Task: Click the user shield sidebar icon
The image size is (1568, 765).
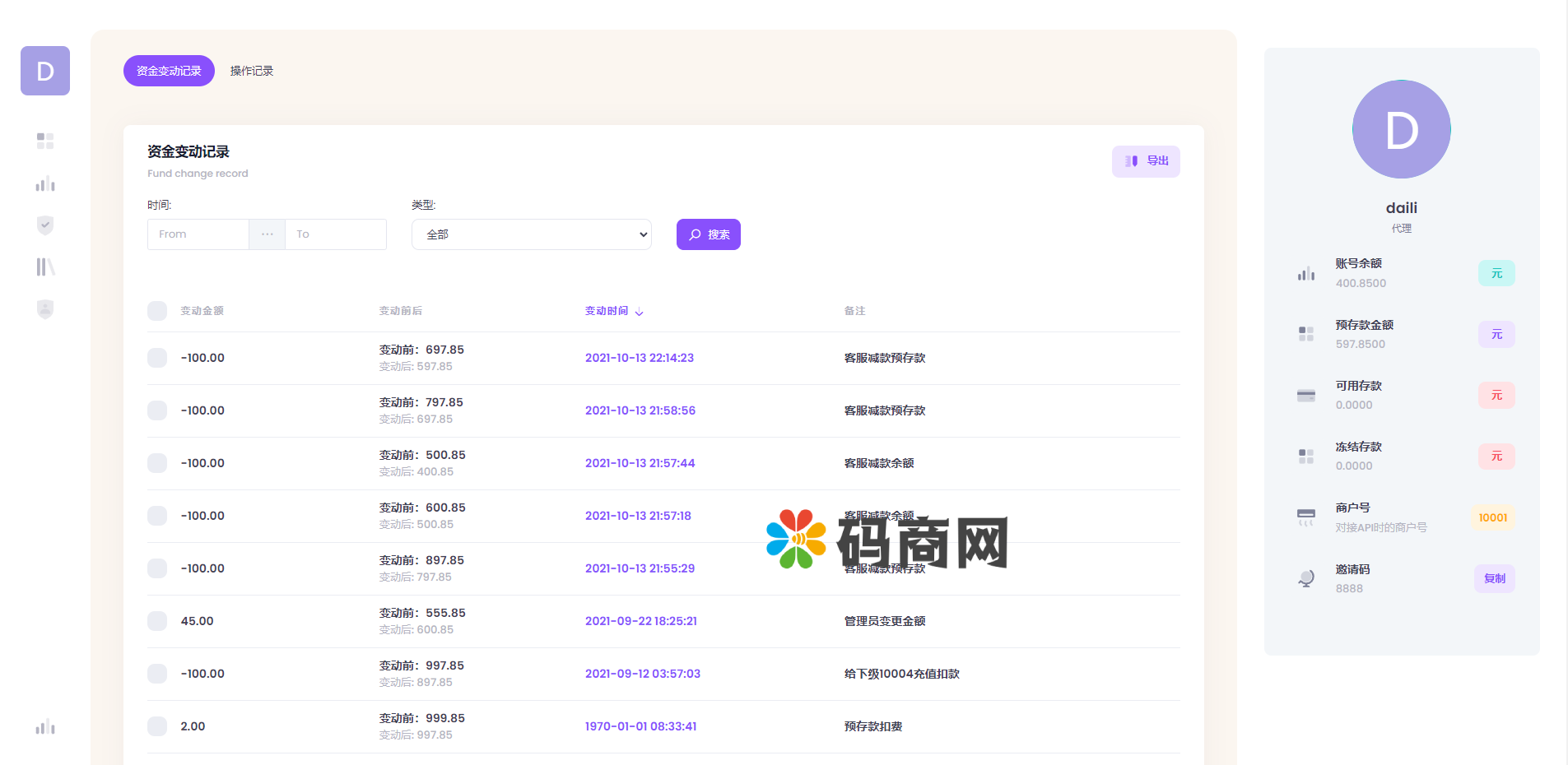Action: (x=45, y=308)
